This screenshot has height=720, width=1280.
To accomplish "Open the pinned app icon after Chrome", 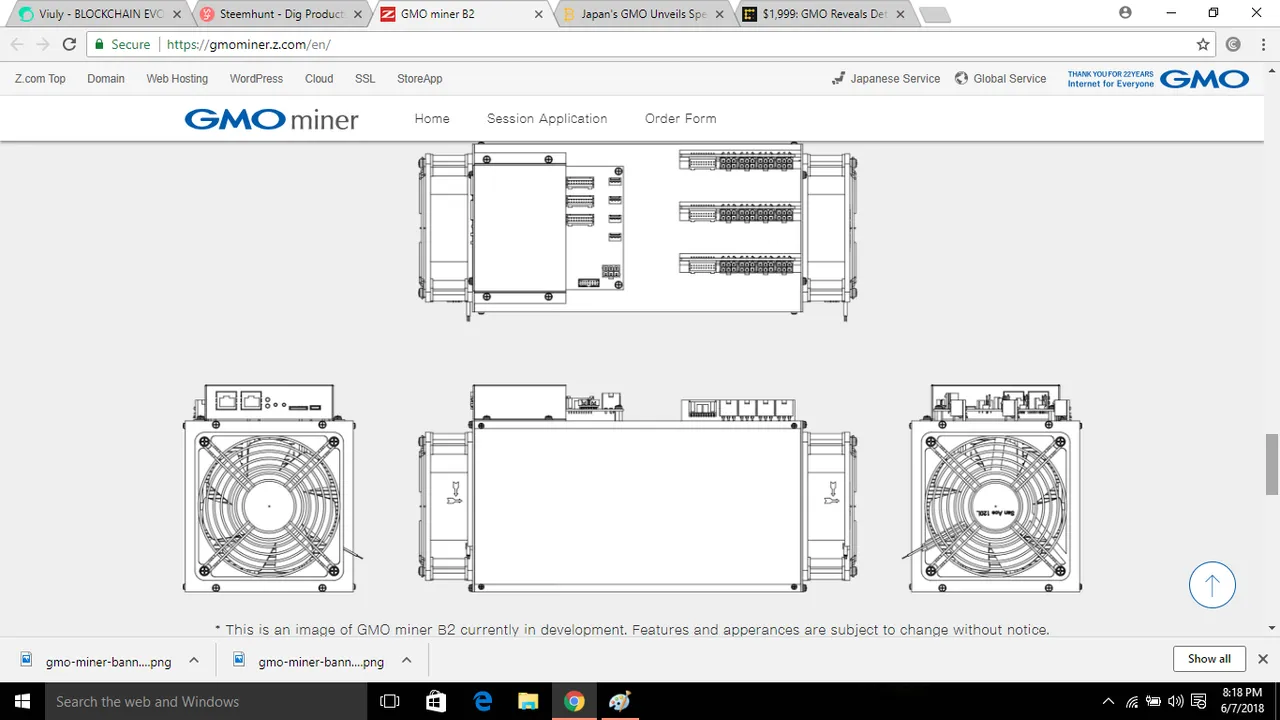I will pyautogui.click(x=619, y=701).
